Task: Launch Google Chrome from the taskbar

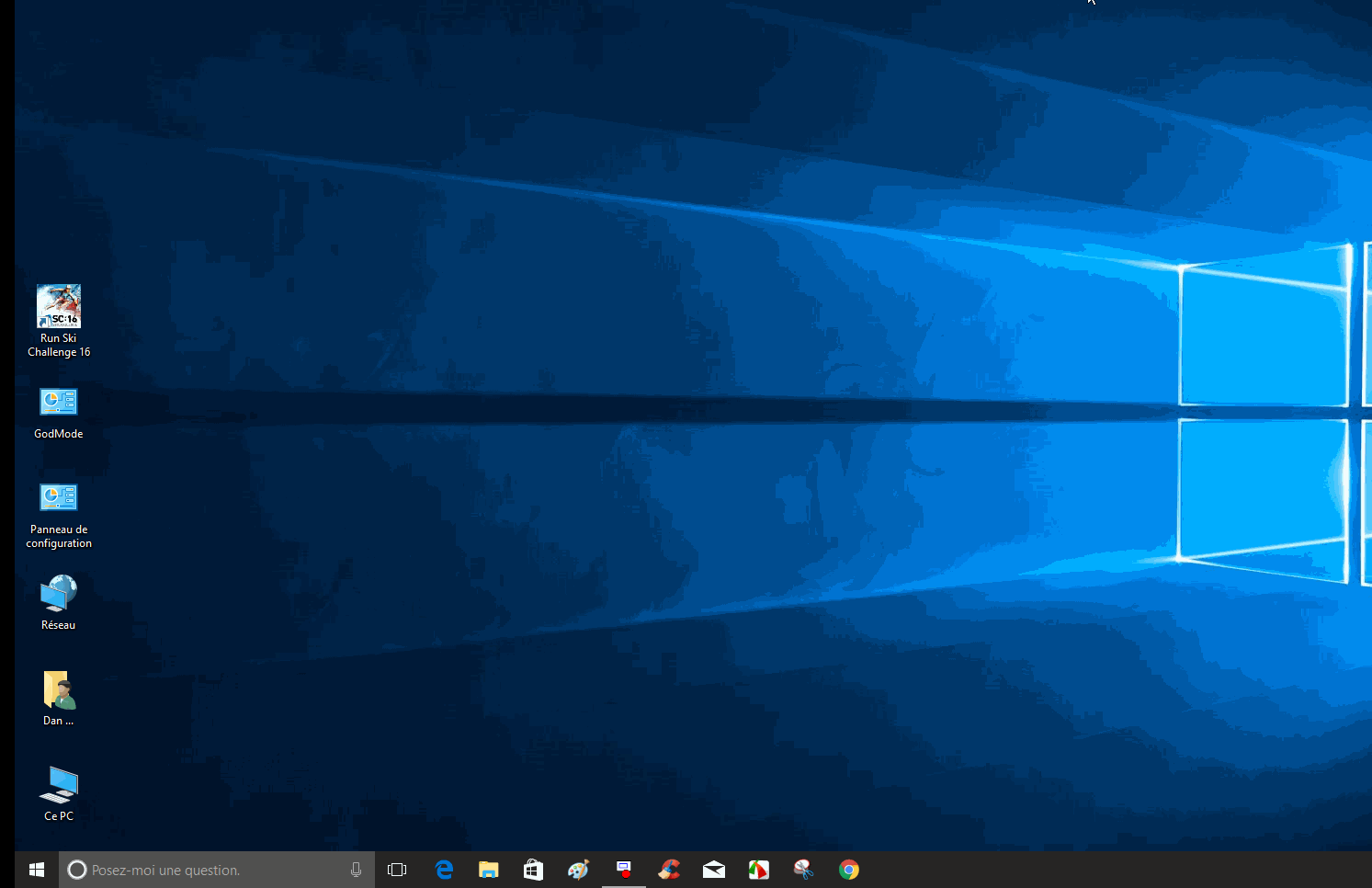Action: (849, 870)
